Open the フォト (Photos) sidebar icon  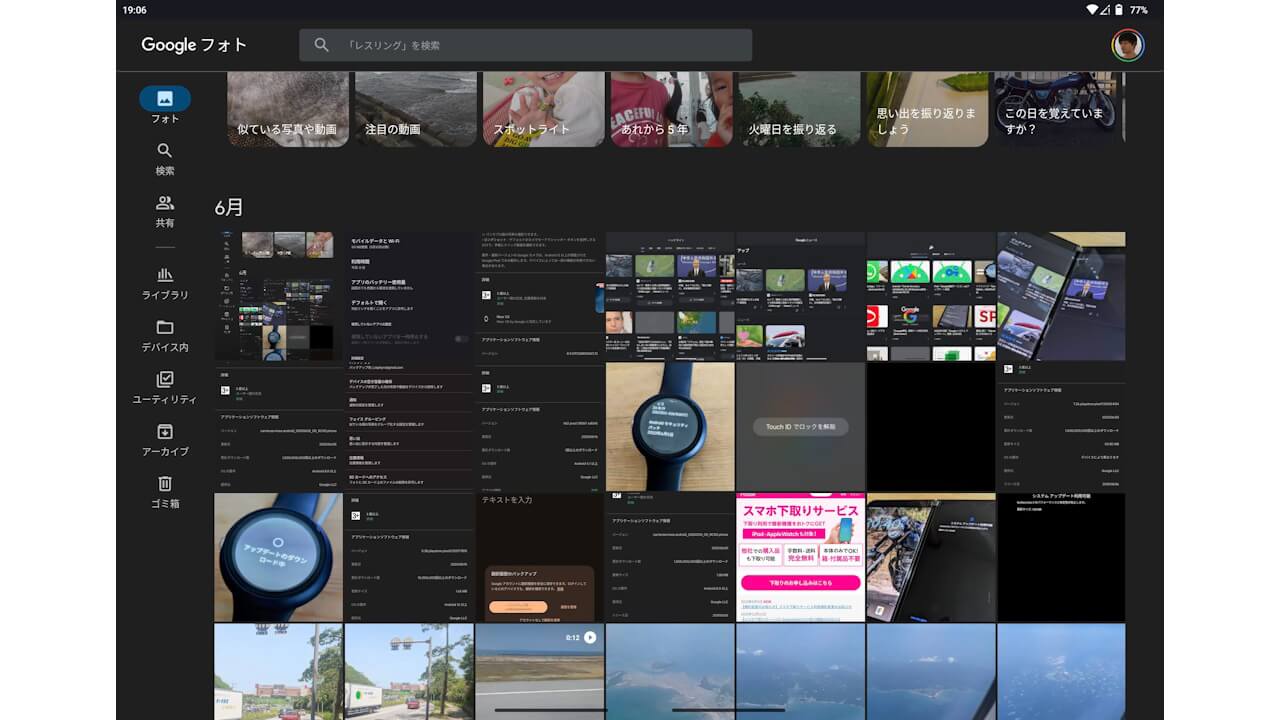click(x=165, y=99)
